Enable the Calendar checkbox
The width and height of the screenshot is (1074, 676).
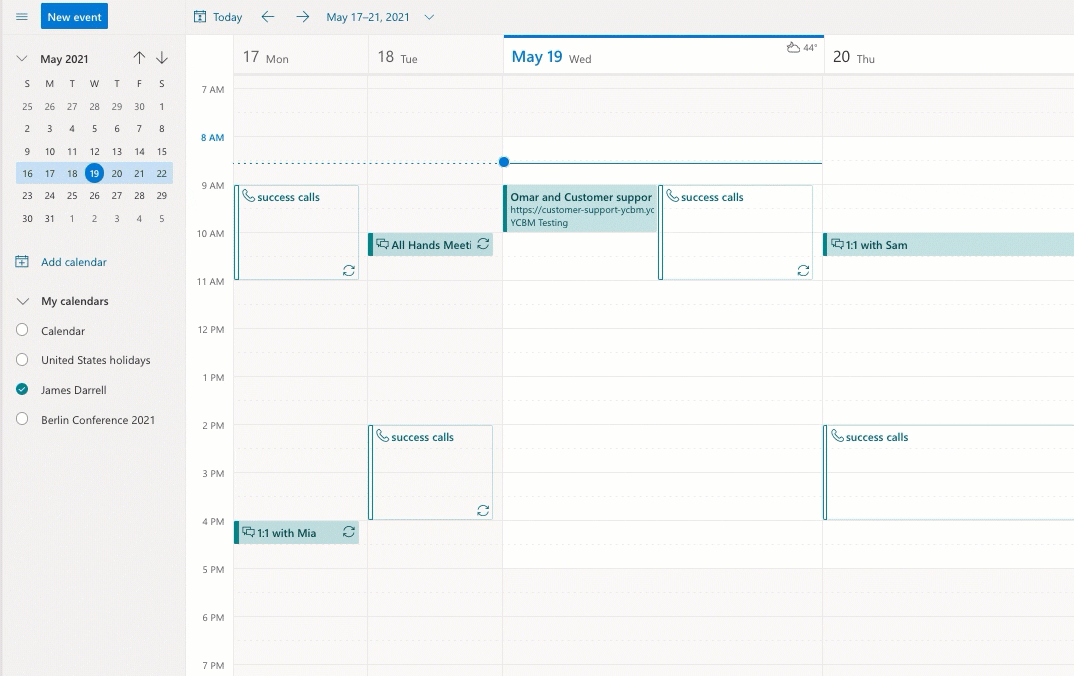click(x=22, y=330)
